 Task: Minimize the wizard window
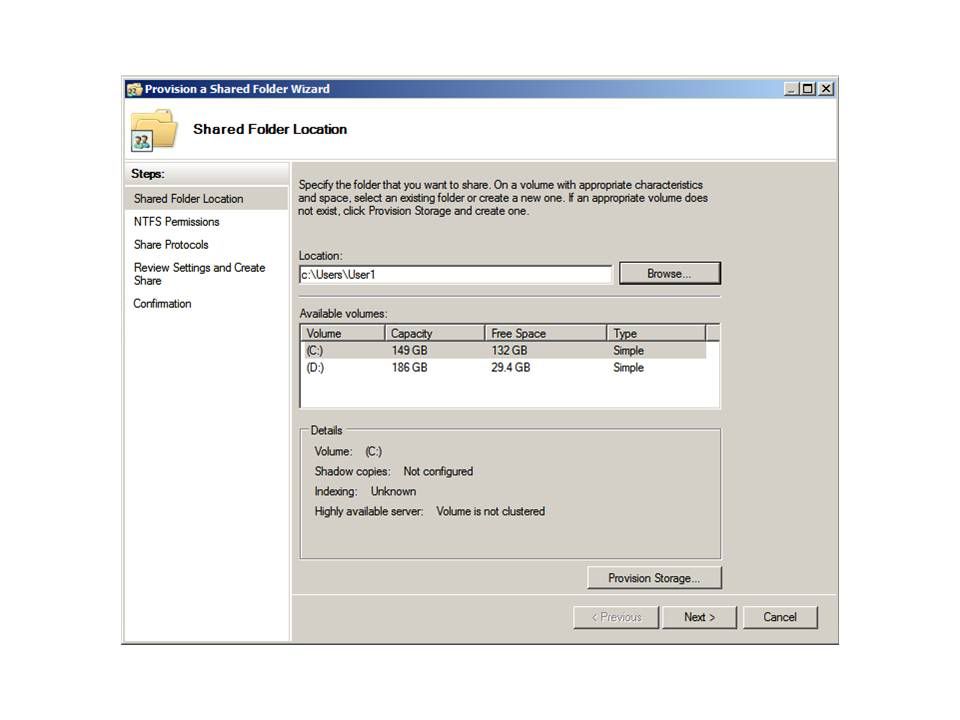[x=793, y=89]
